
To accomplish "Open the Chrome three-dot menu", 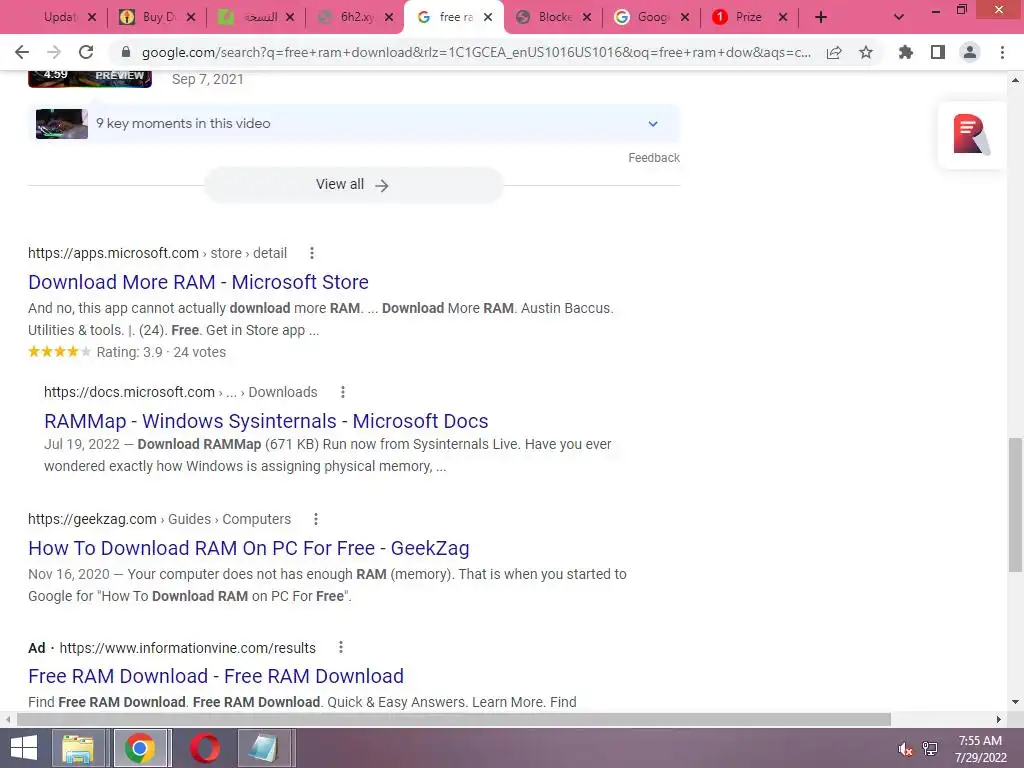I will pyautogui.click(x=1002, y=52).
